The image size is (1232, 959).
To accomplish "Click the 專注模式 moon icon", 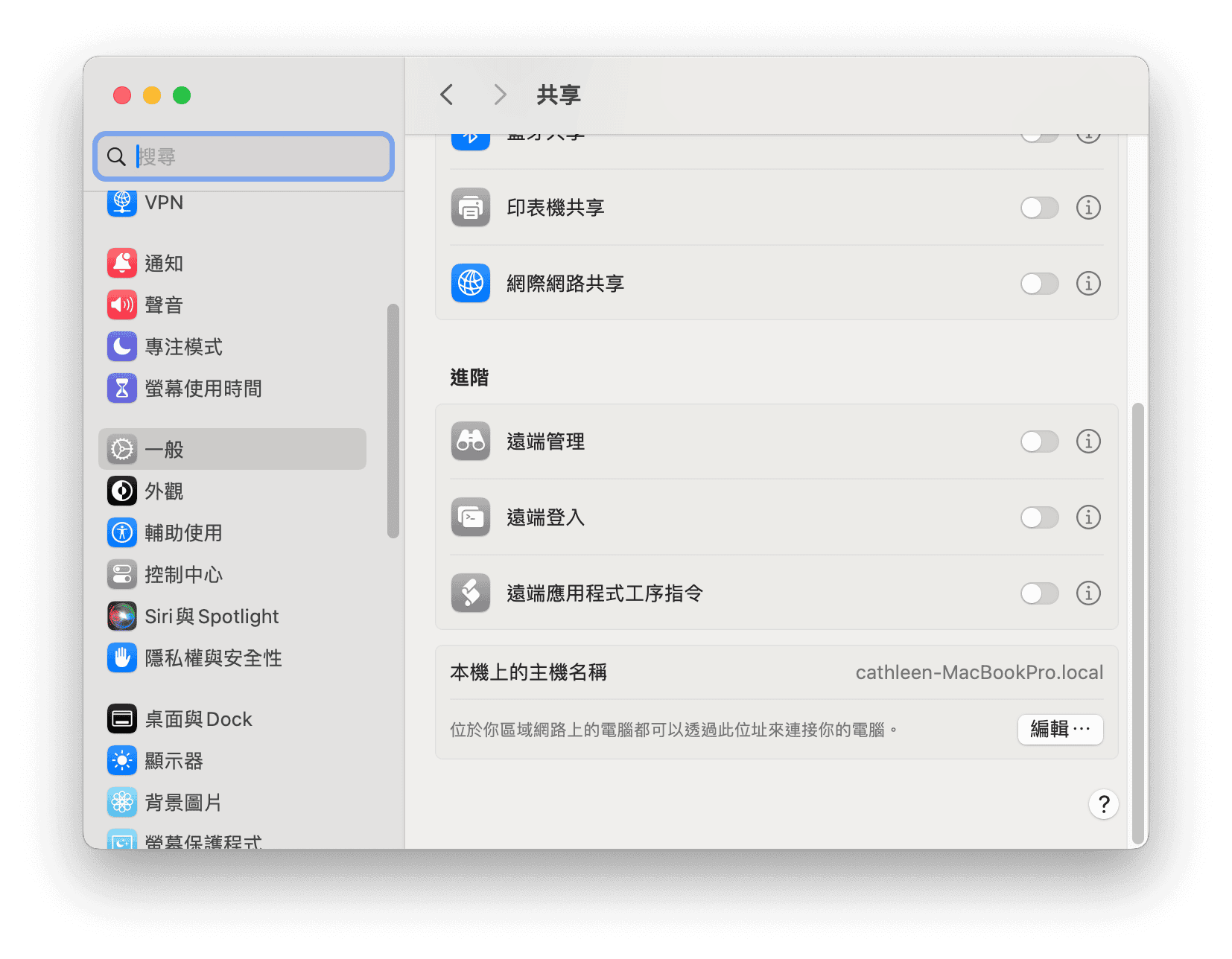I will (x=122, y=346).
